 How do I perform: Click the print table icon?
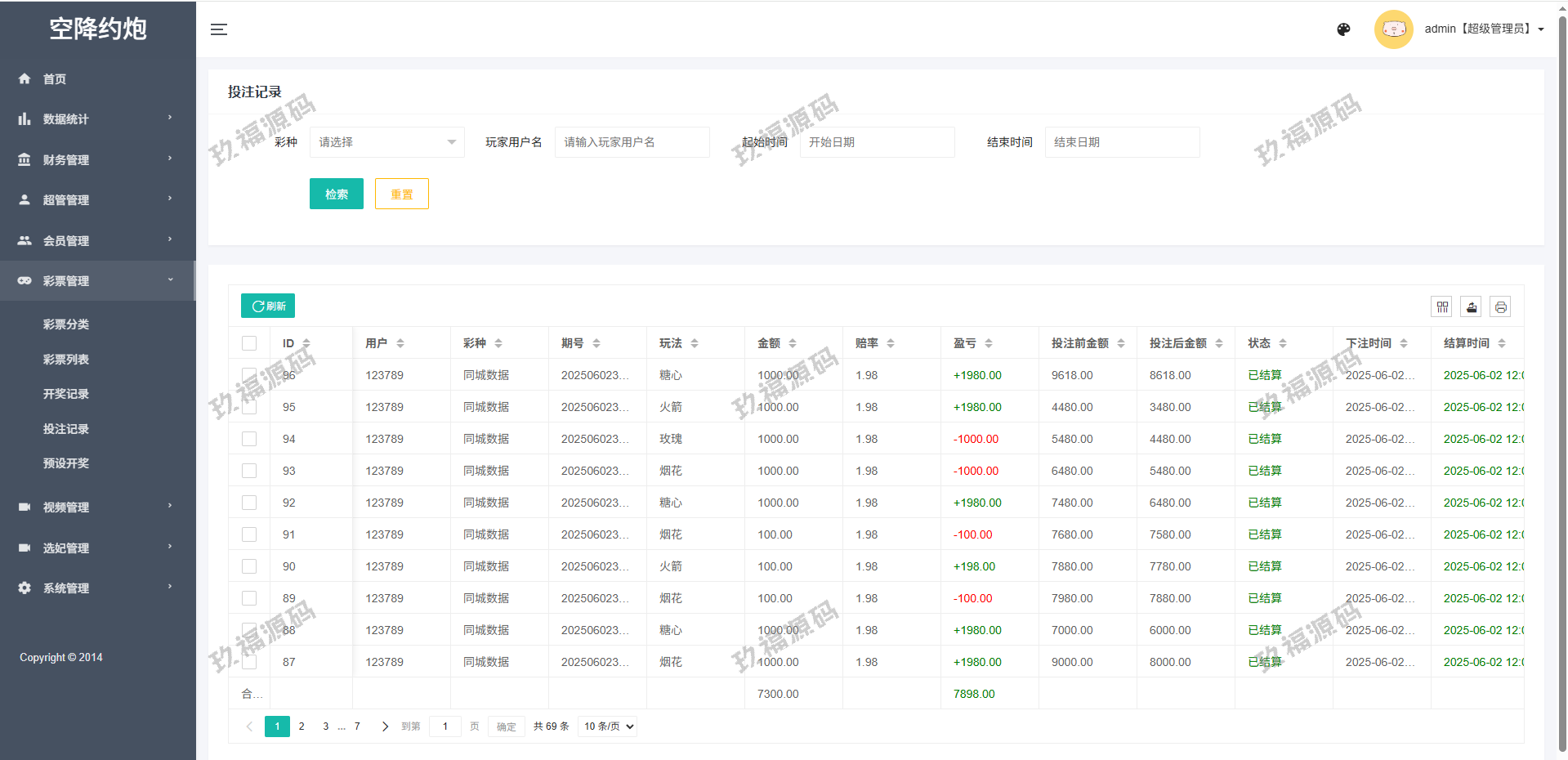coord(1501,307)
